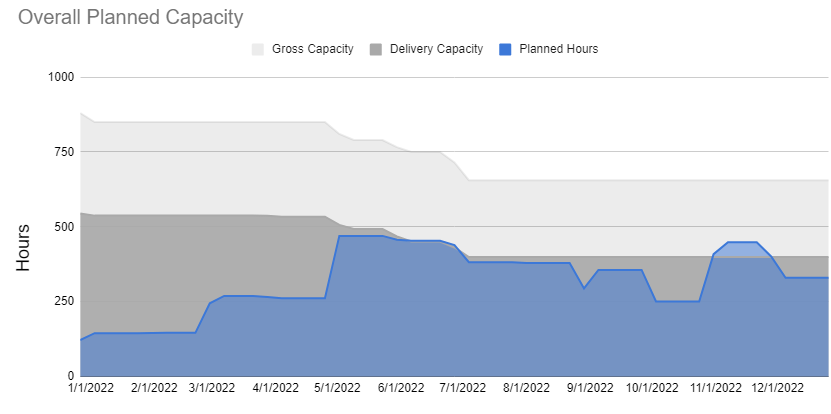The image size is (831, 414).
Task: Click the 9/1/2022 date axis label
Action: click(x=589, y=388)
